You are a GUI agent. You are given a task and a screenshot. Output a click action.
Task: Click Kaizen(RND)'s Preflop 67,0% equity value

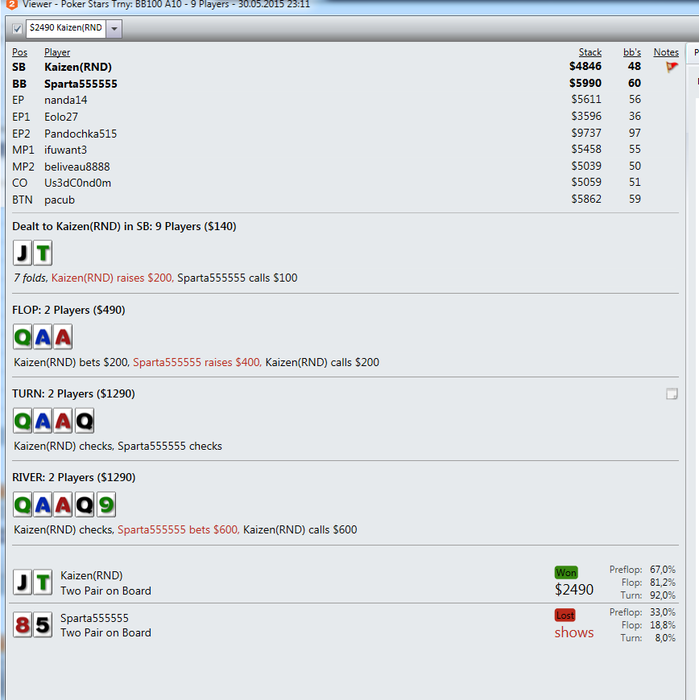662,570
